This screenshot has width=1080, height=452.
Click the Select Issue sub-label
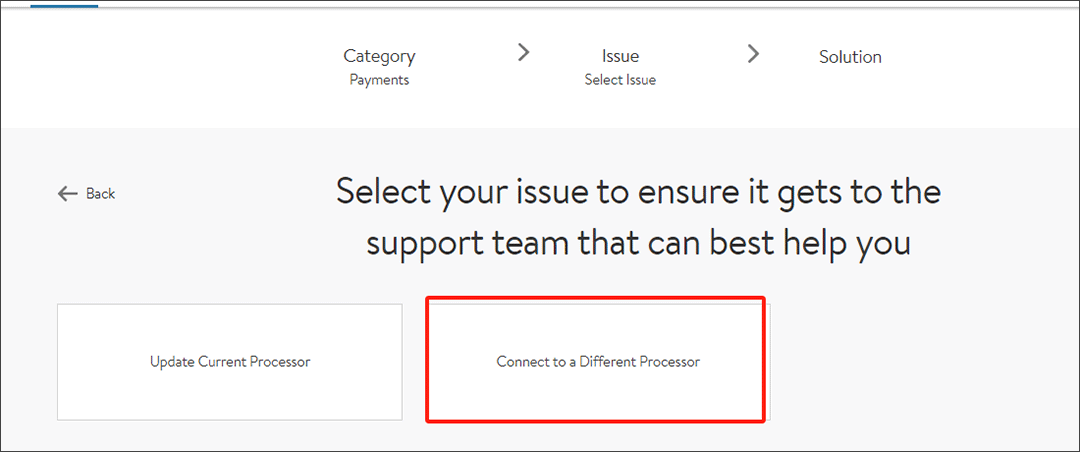tap(620, 80)
